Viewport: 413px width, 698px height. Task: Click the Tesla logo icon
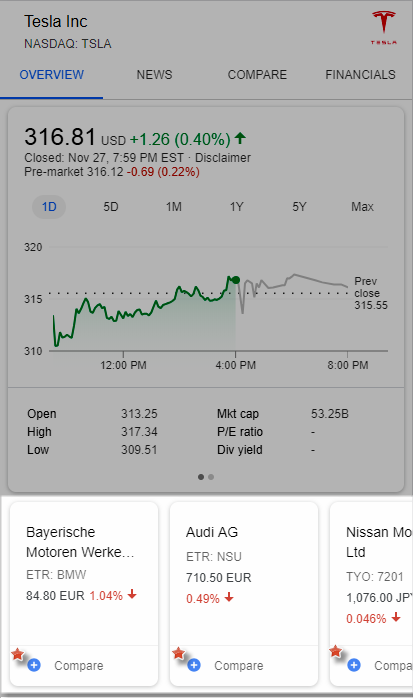coord(384,28)
